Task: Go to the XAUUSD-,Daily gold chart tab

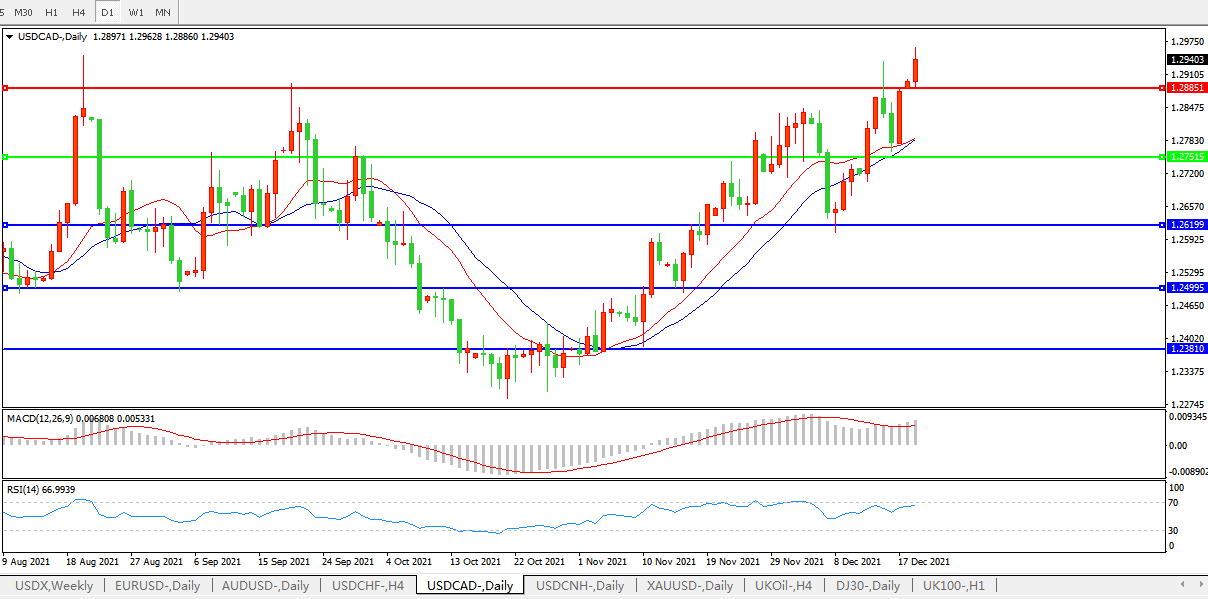Action: tap(689, 586)
